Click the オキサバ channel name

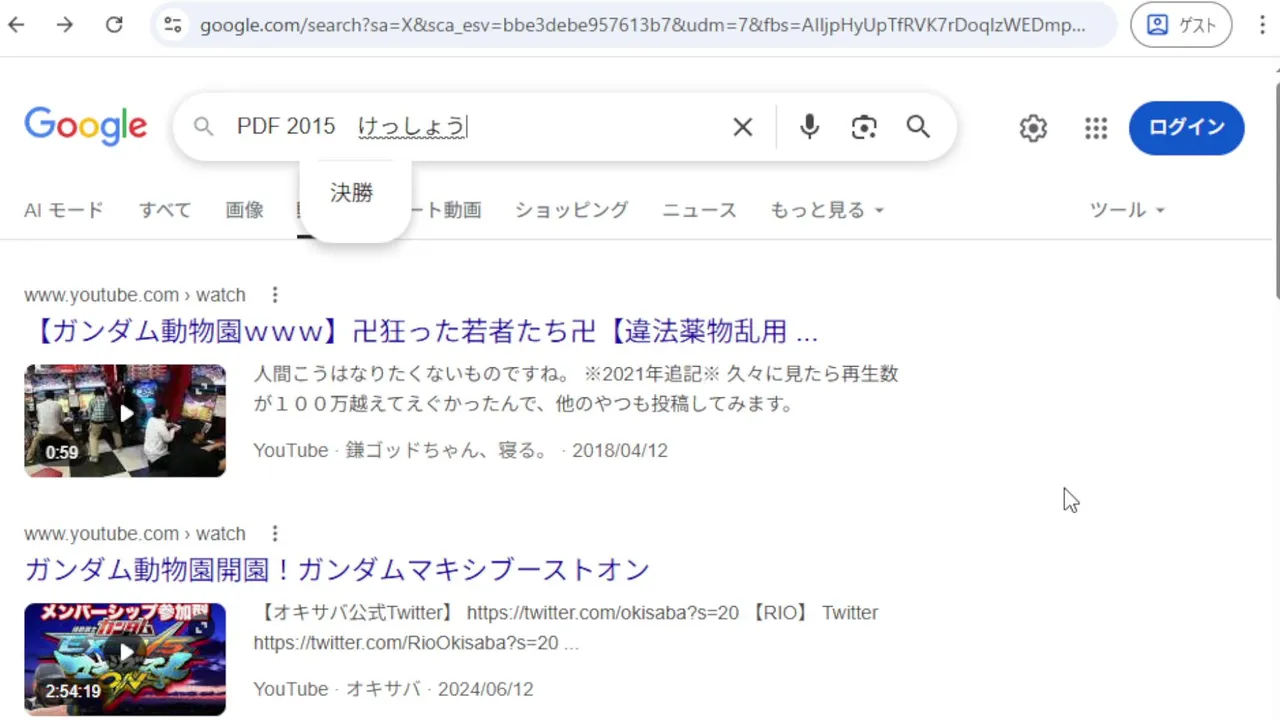[384, 690]
